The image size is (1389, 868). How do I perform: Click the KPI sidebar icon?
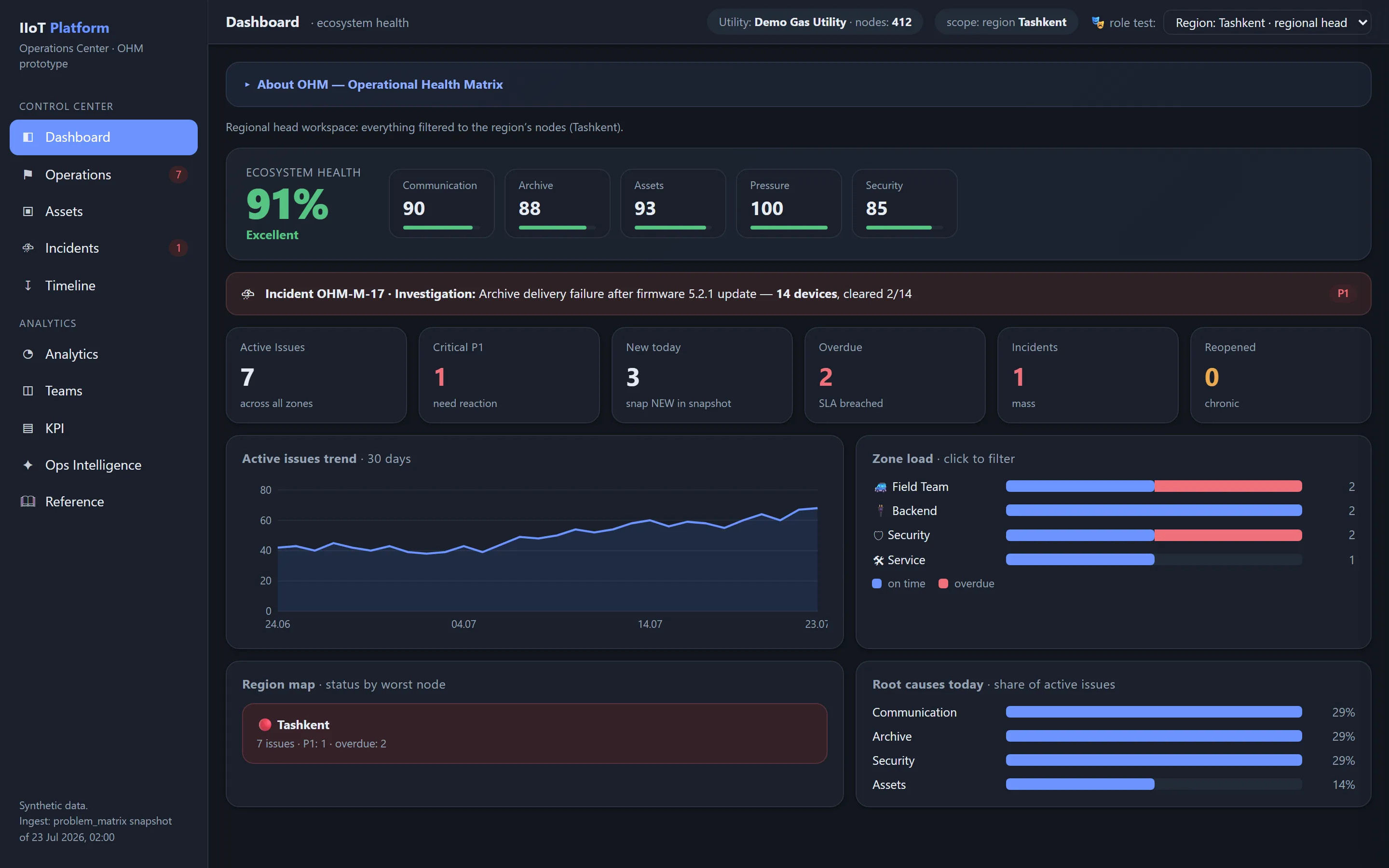pyautogui.click(x=27, y=428)
